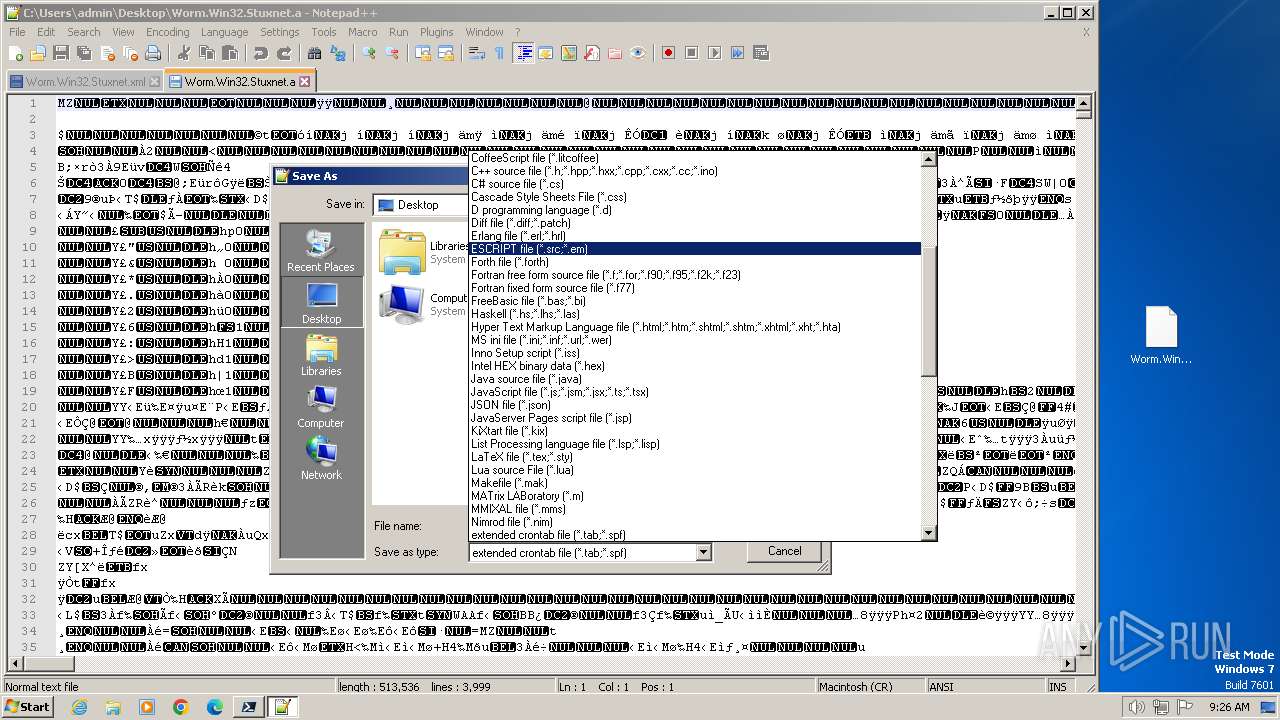Select Computer in Save As sidebar
This screenshot has width=1280, height=720.
coord(320,407)
